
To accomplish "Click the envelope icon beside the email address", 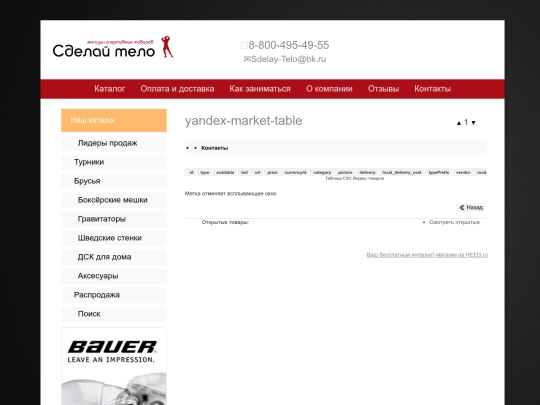I will click(x=247, y=59).
